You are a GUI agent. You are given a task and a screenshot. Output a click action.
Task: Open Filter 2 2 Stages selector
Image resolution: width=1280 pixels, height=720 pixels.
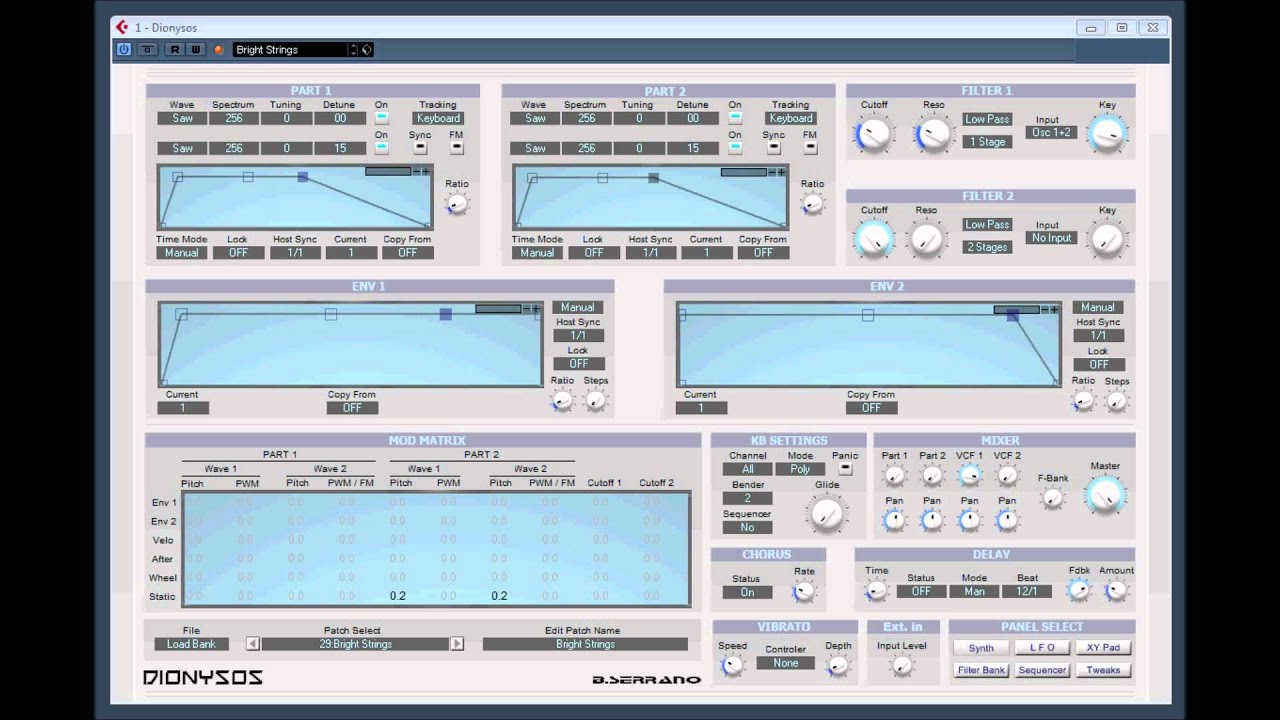pyautogui.click(x=987, y=247)
